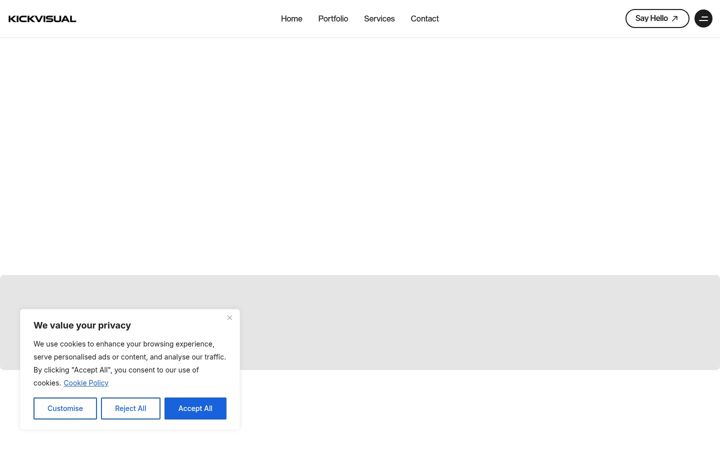This screenshot has width=720, height=450.
Task: Open the round hamburger menu icon
Action: (x=703, y=18)
